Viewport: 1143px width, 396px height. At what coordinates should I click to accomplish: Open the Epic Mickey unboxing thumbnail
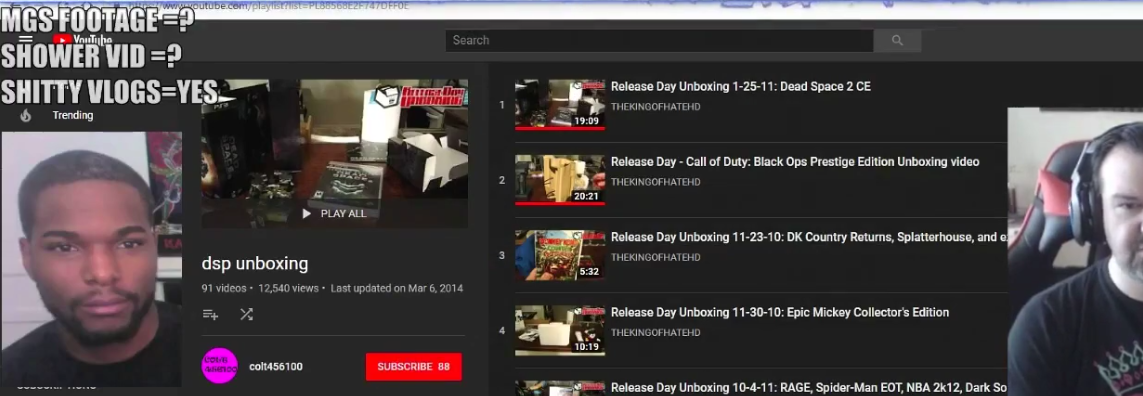pos(560,330)
